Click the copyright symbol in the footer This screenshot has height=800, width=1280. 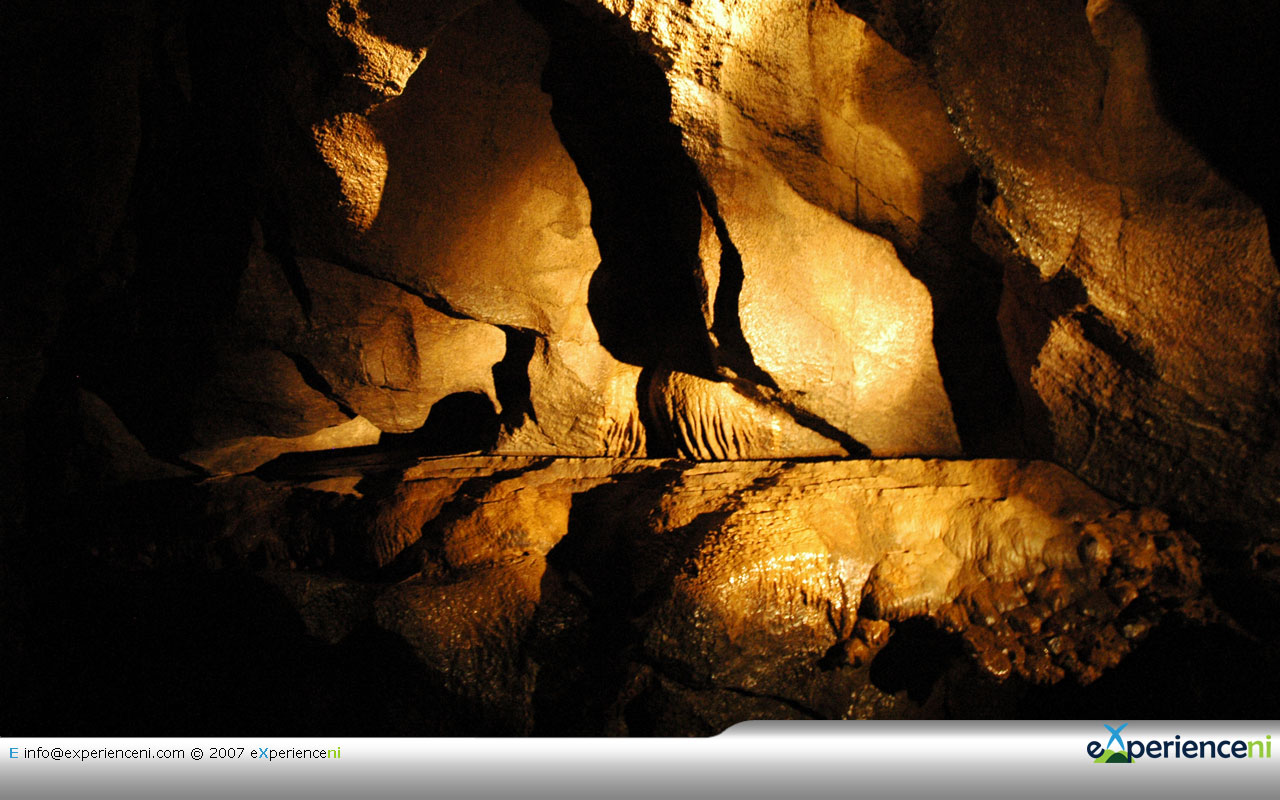coord(197,753)
